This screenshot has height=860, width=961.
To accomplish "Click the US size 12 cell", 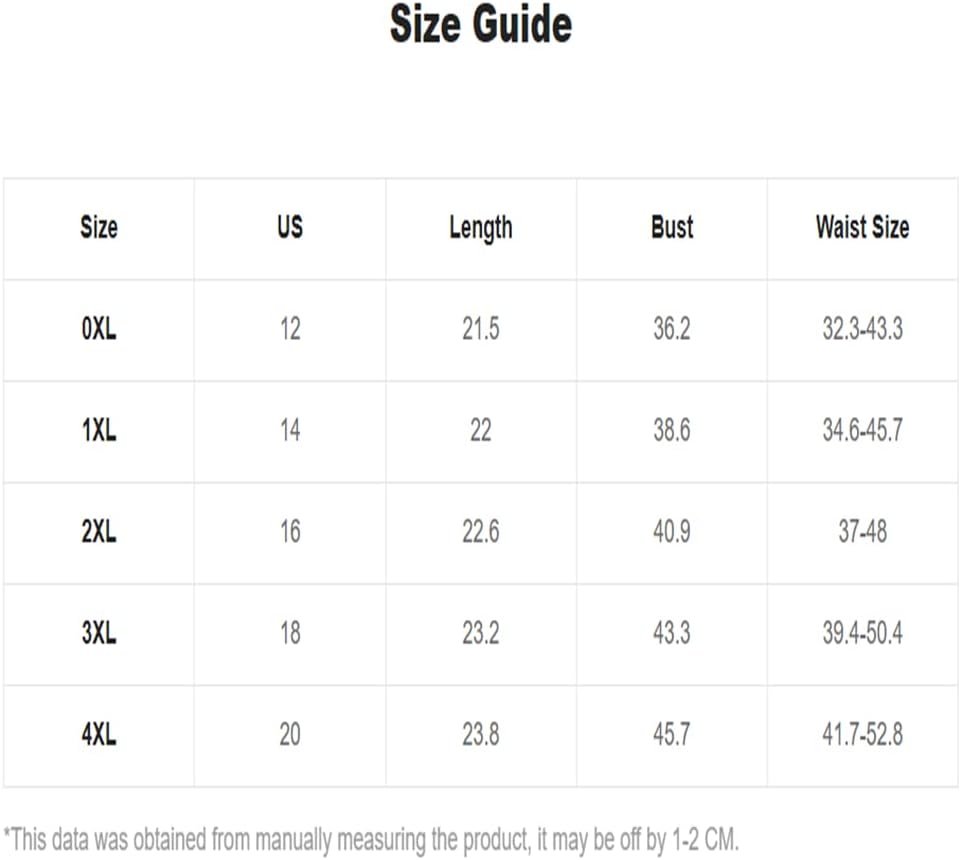I will 290,329.
